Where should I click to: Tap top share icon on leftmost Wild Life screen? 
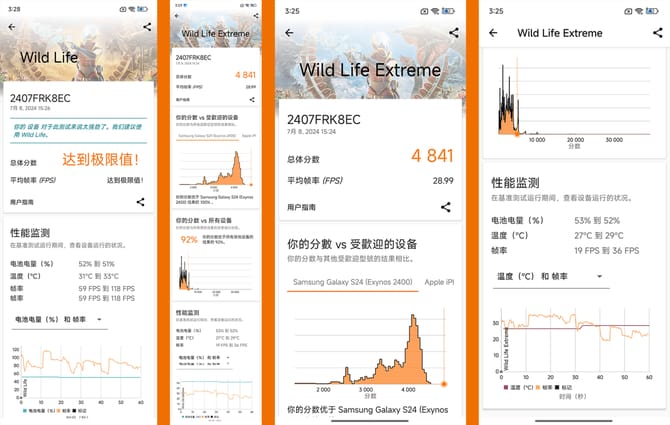[x=147, y=27]
